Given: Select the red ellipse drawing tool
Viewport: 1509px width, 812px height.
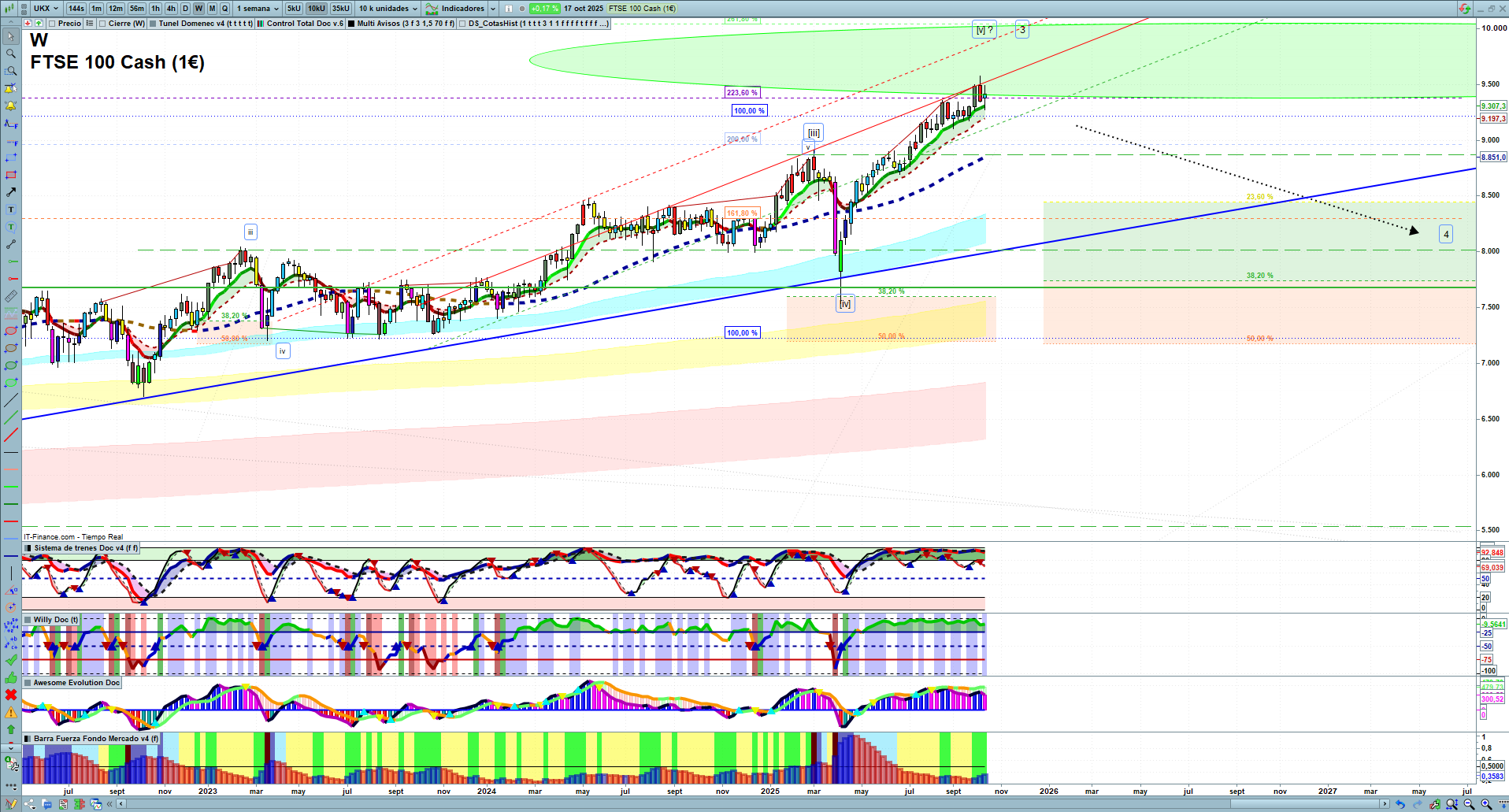Looking at the screenshot, I should click(x=11, y=331).
